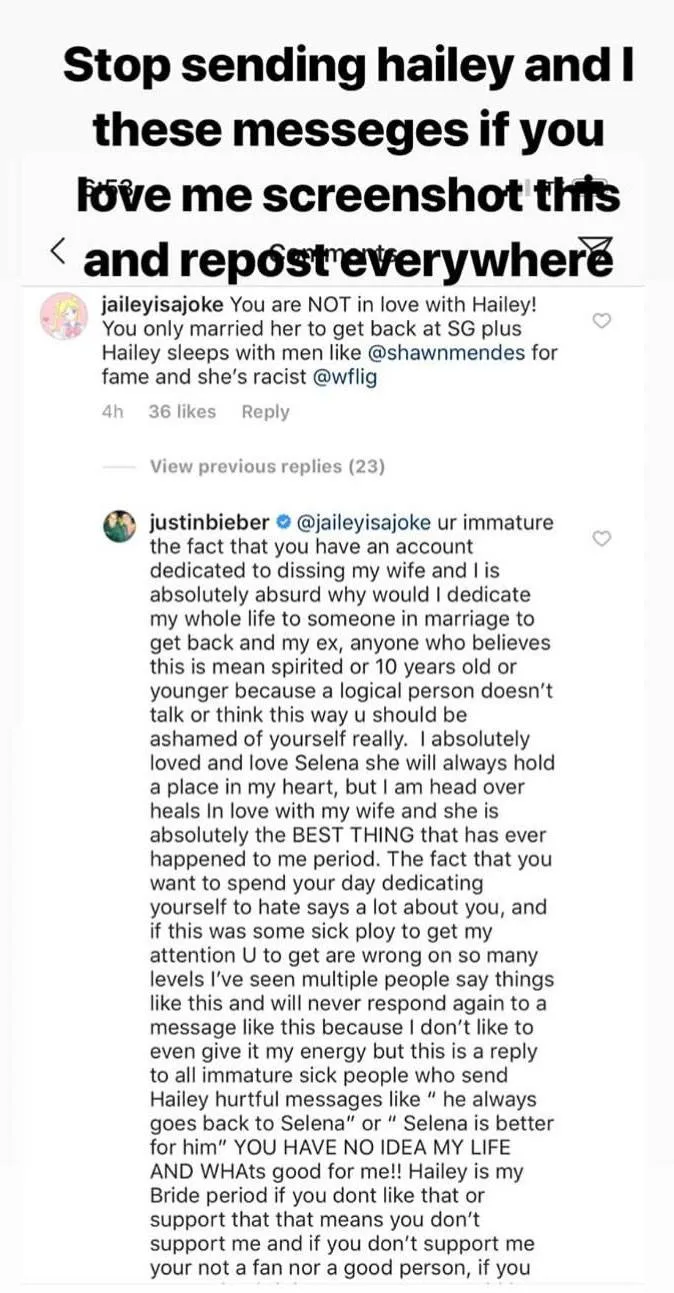Click the blue verified badge beside justinbieber
674x1293 pixels.
(283, 523)
